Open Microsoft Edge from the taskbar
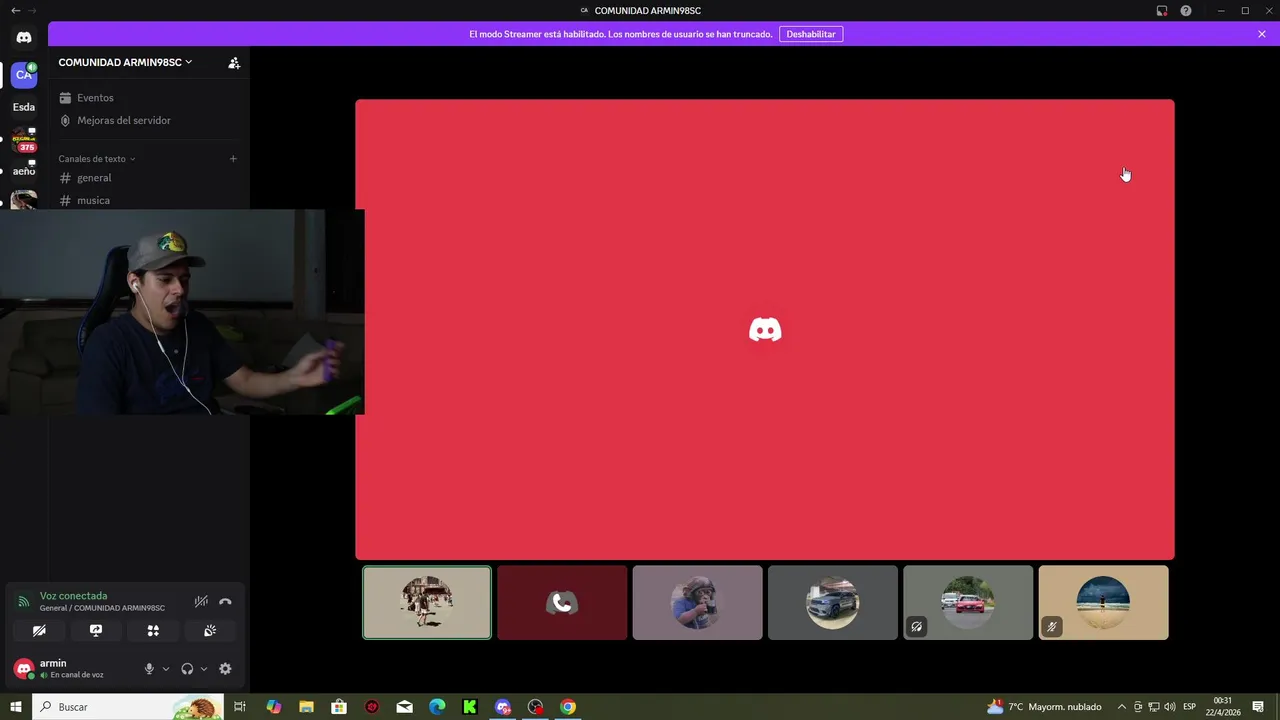The height and width of the screenshot is (720, 1280). pyautogui.click(x=437, y=707)
